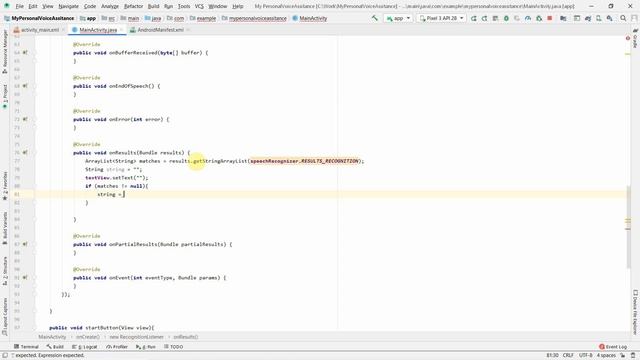This screenshot has width=640, height=360.
Task: Click the onEndOfSpeech override gutter icon
Action: click(25, 86)
